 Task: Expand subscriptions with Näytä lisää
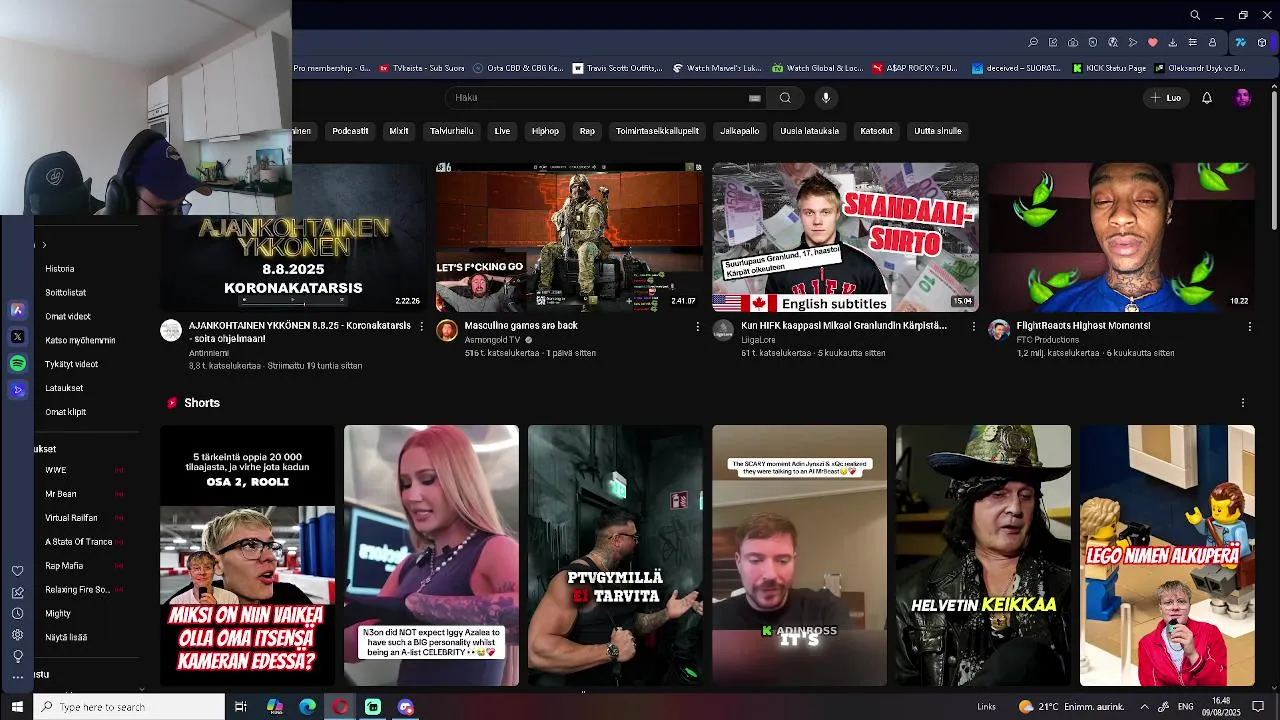point(66,637)
